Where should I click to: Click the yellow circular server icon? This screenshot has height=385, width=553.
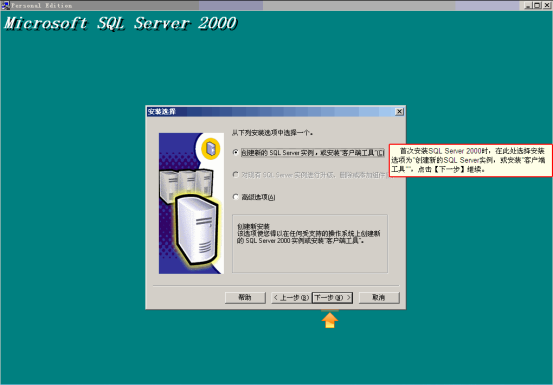point(211,148)
